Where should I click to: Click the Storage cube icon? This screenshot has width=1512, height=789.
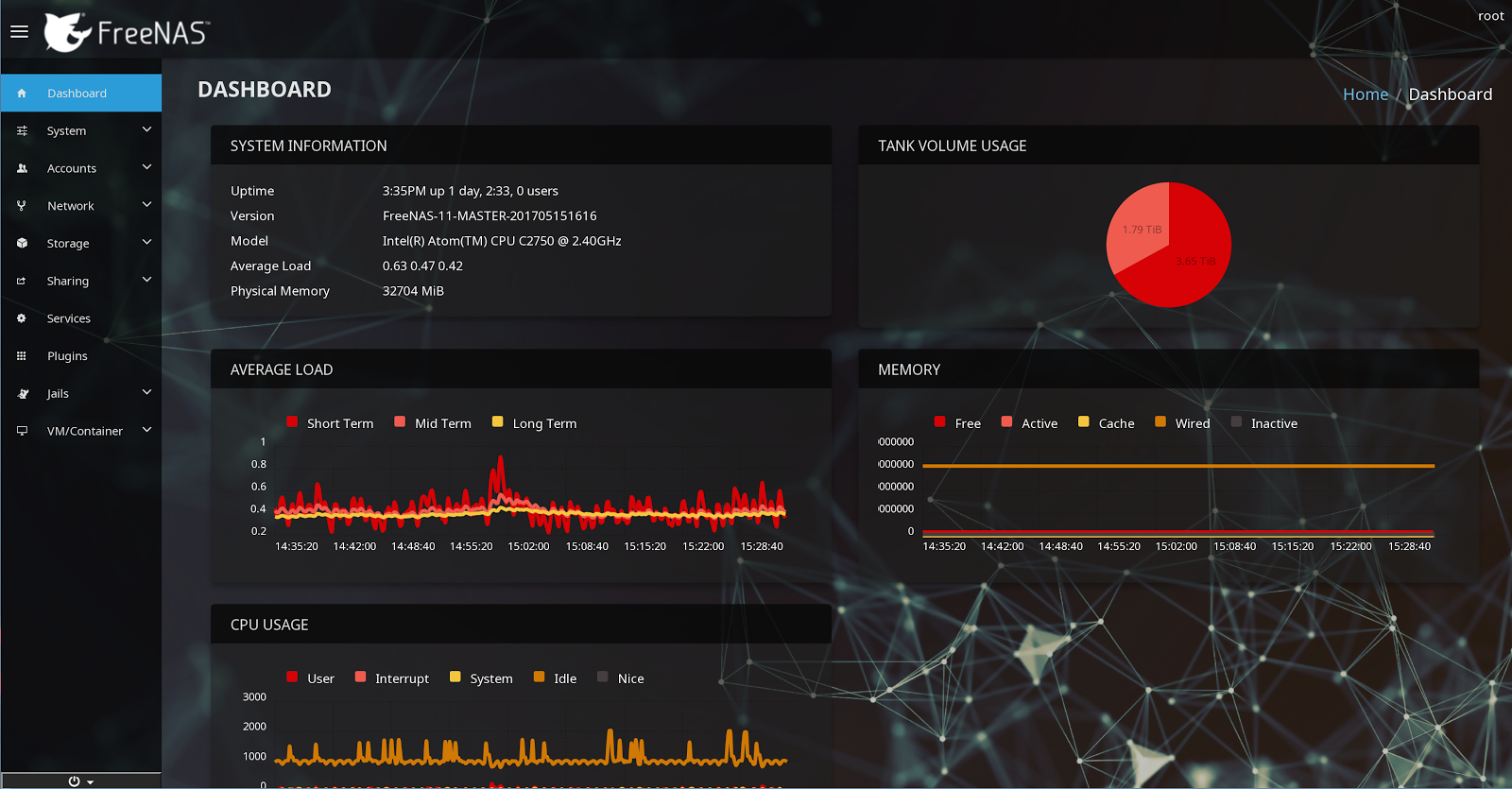click(22, 243)
